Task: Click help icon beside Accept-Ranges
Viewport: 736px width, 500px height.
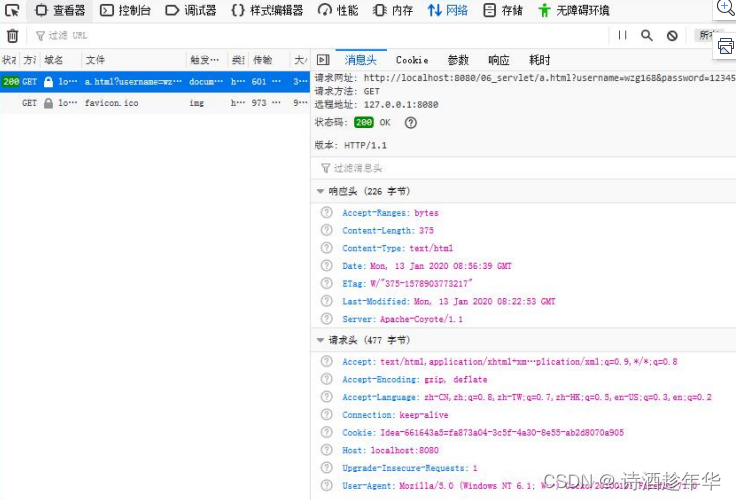Action: (x=327, y=213)
